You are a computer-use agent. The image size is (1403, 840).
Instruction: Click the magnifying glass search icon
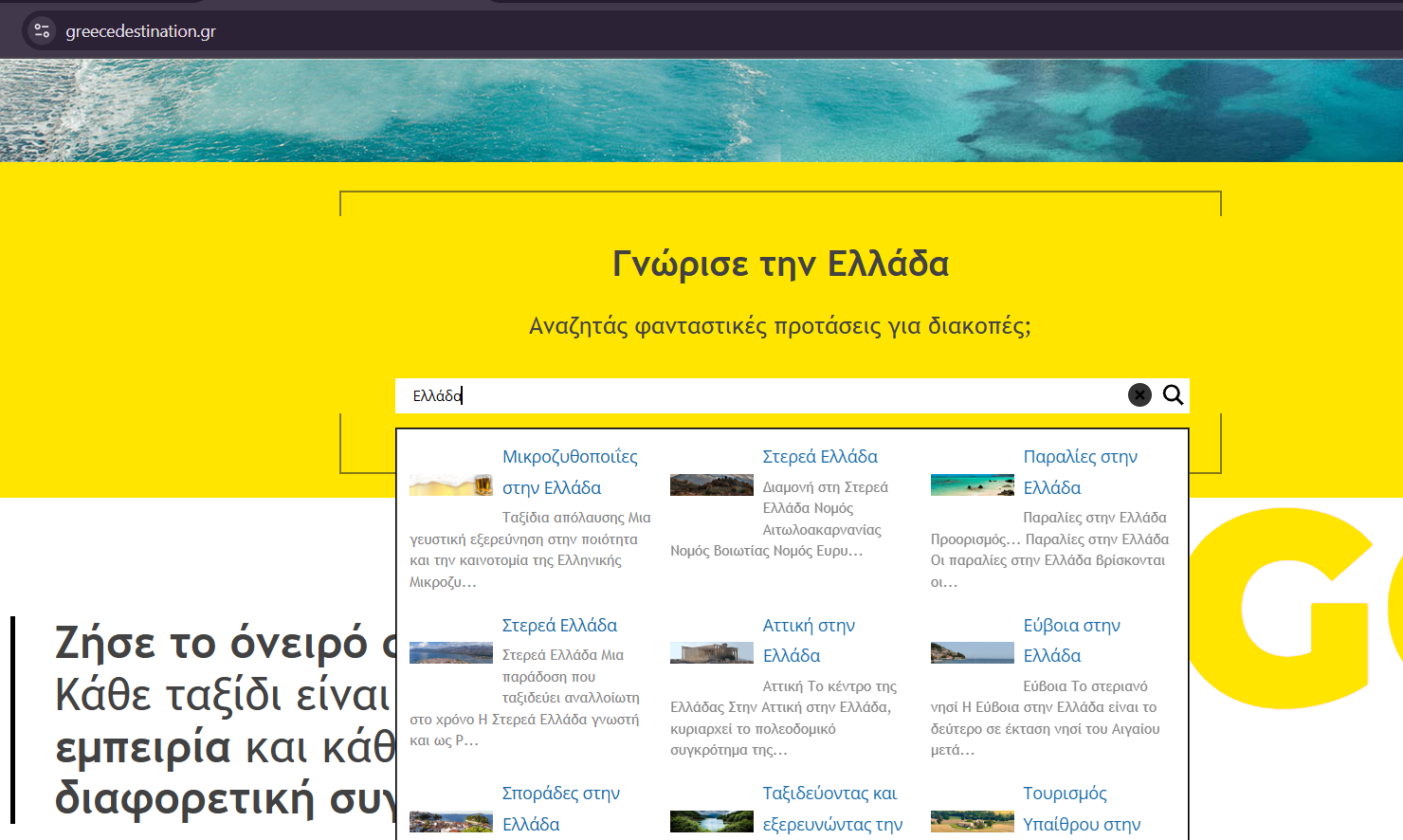pos(1173,394)
